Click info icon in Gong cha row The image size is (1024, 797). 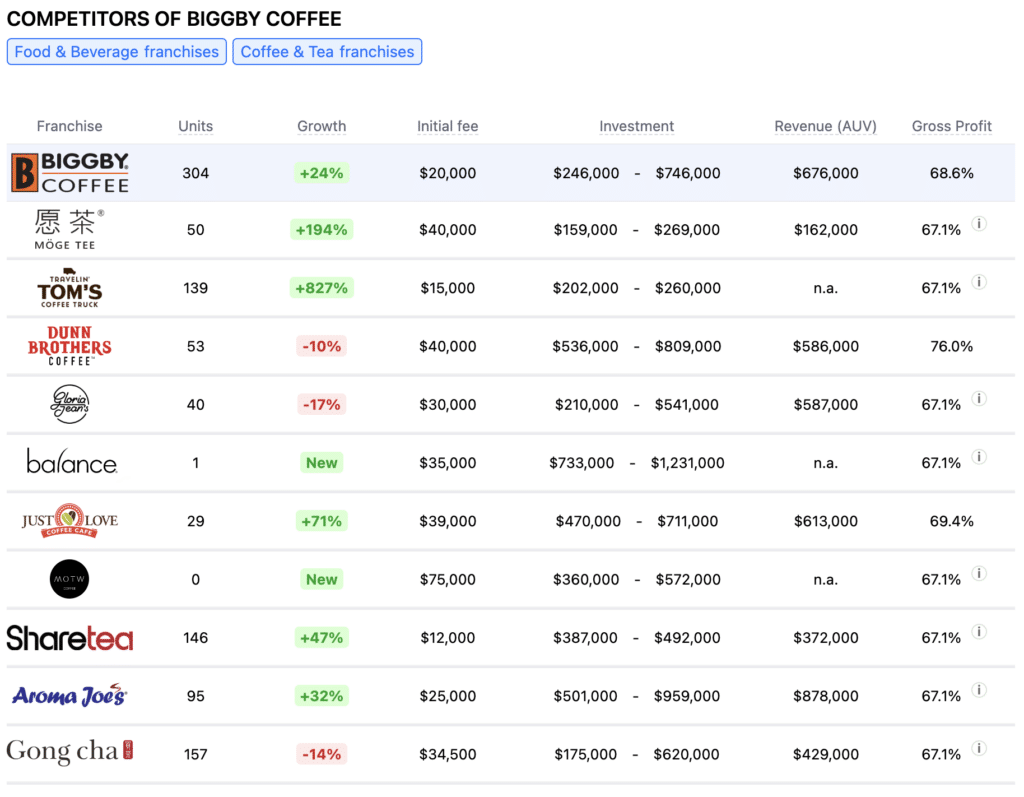tap(978, 748)
